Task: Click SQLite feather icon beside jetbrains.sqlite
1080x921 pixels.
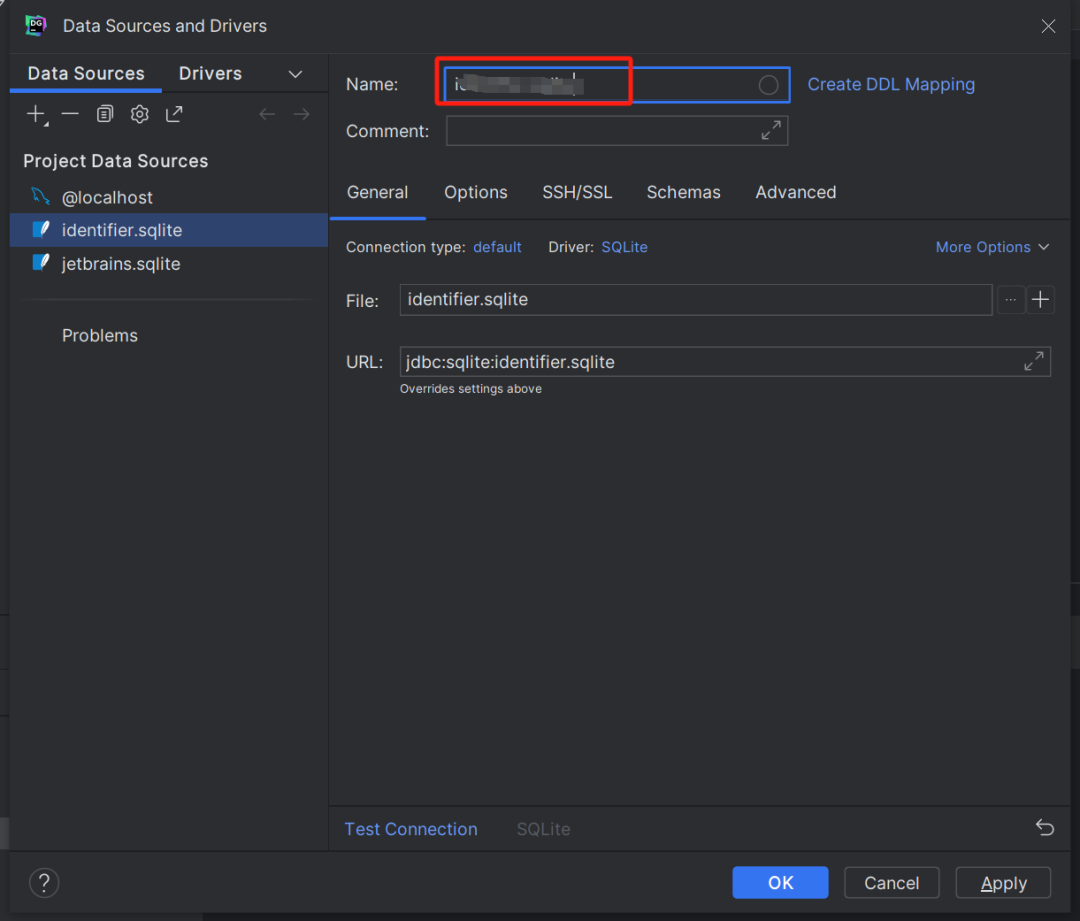Action: pos(41,263)
